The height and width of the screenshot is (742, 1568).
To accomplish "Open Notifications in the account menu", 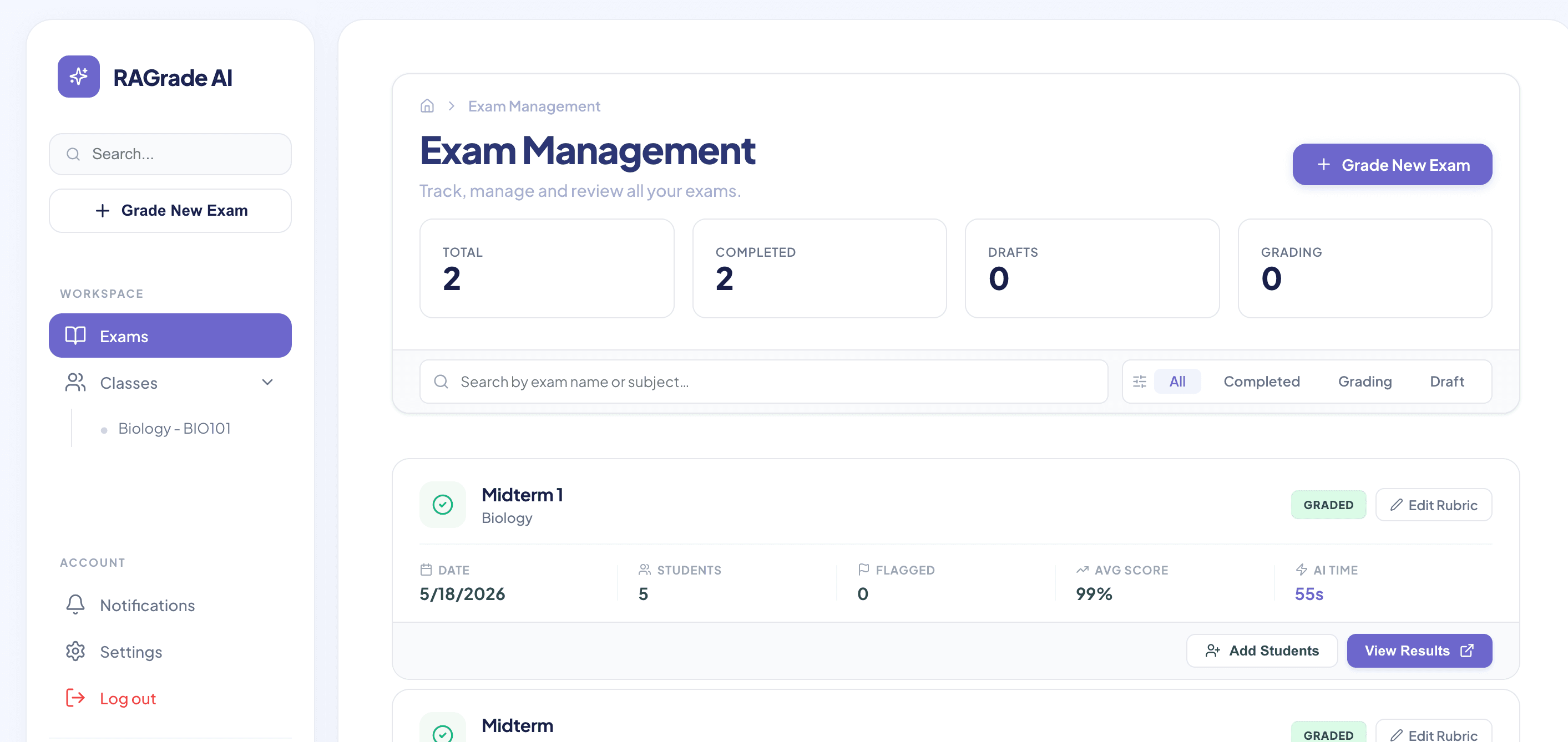I will [x=170, y=604].
